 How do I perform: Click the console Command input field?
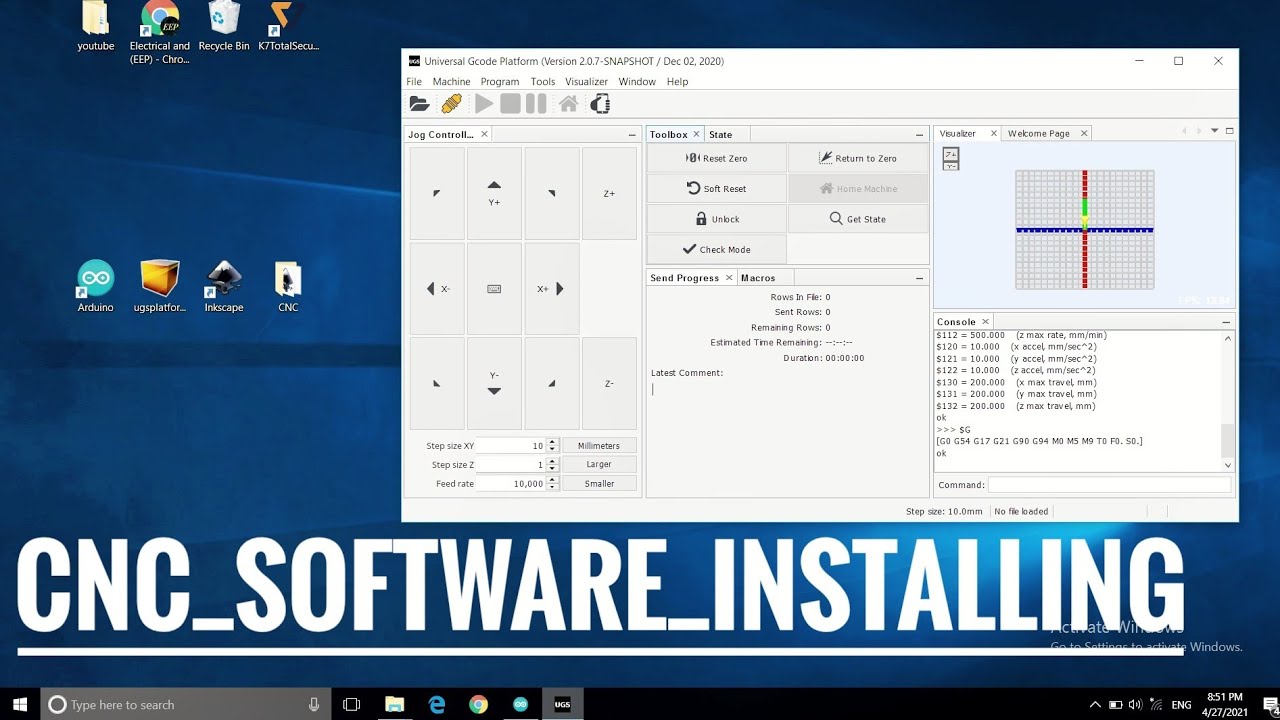click(1110, 485)
